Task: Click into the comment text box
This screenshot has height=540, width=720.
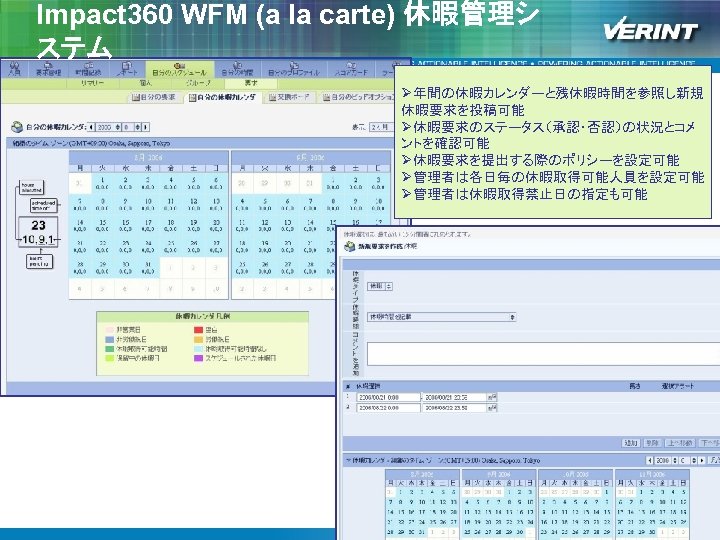Action: point(543,354)
